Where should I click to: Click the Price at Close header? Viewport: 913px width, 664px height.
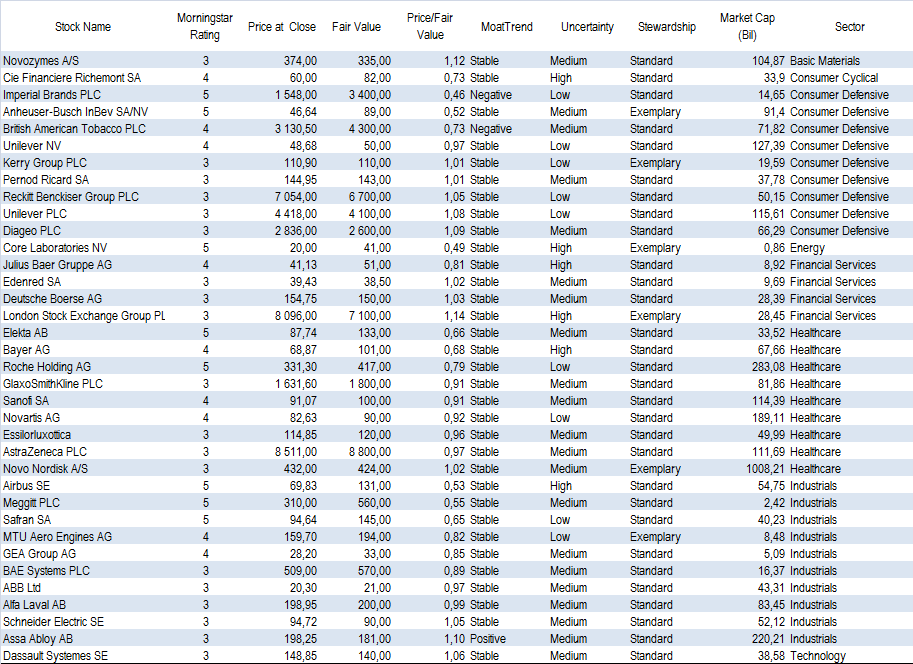click(x=282, y=27)
